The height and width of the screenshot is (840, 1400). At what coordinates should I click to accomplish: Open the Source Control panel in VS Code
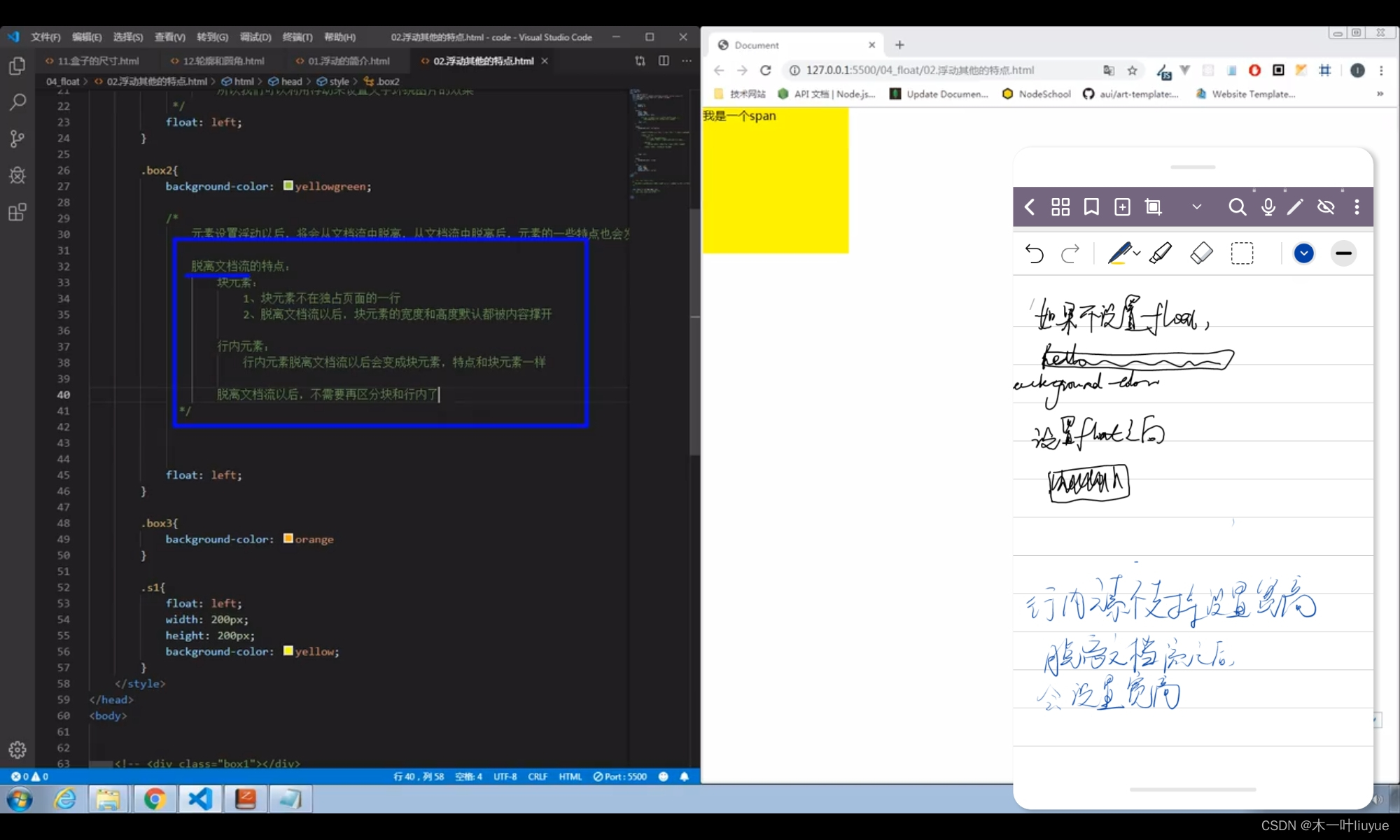click(x=17, y=139)
